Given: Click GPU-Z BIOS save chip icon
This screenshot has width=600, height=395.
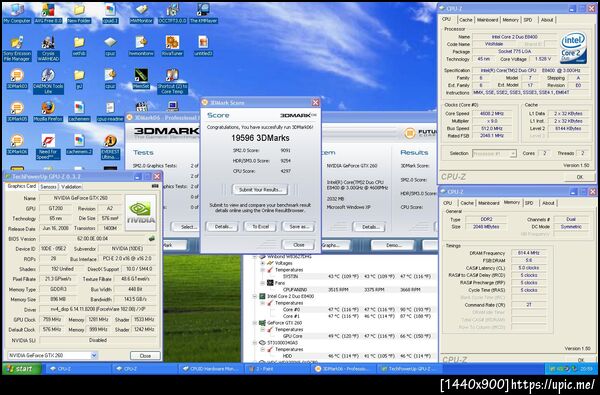Looking at the screenshot, I should click(152, 238).
